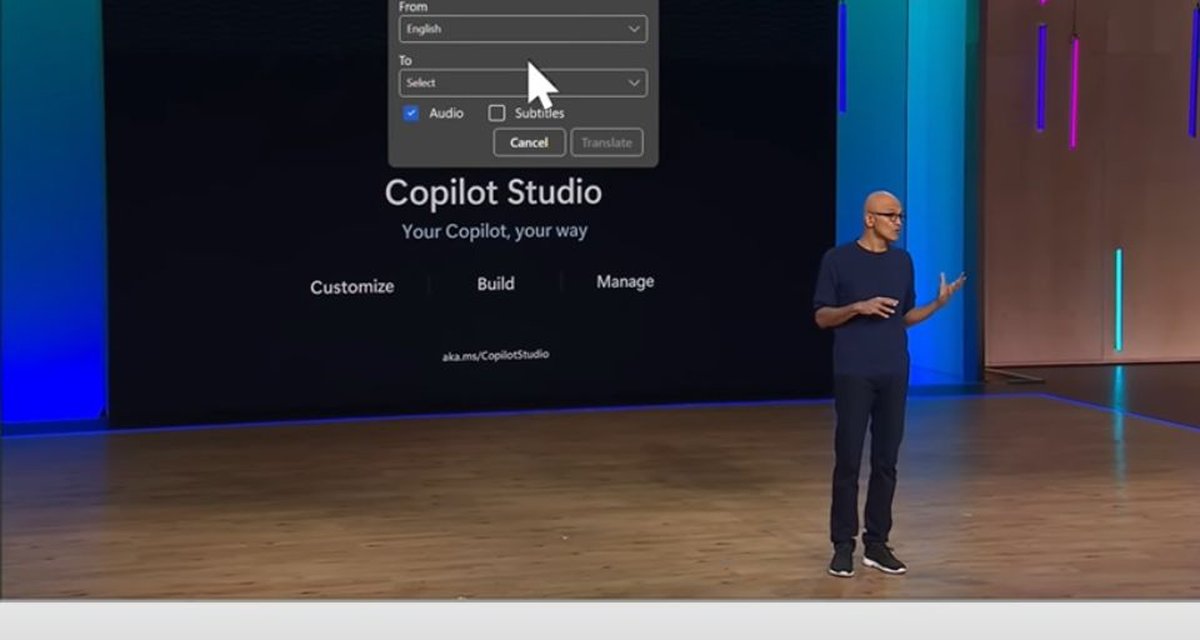1200x640 pixels.
Task: Open the From language dropdown set to English
Action: click(x=523, y=29)
